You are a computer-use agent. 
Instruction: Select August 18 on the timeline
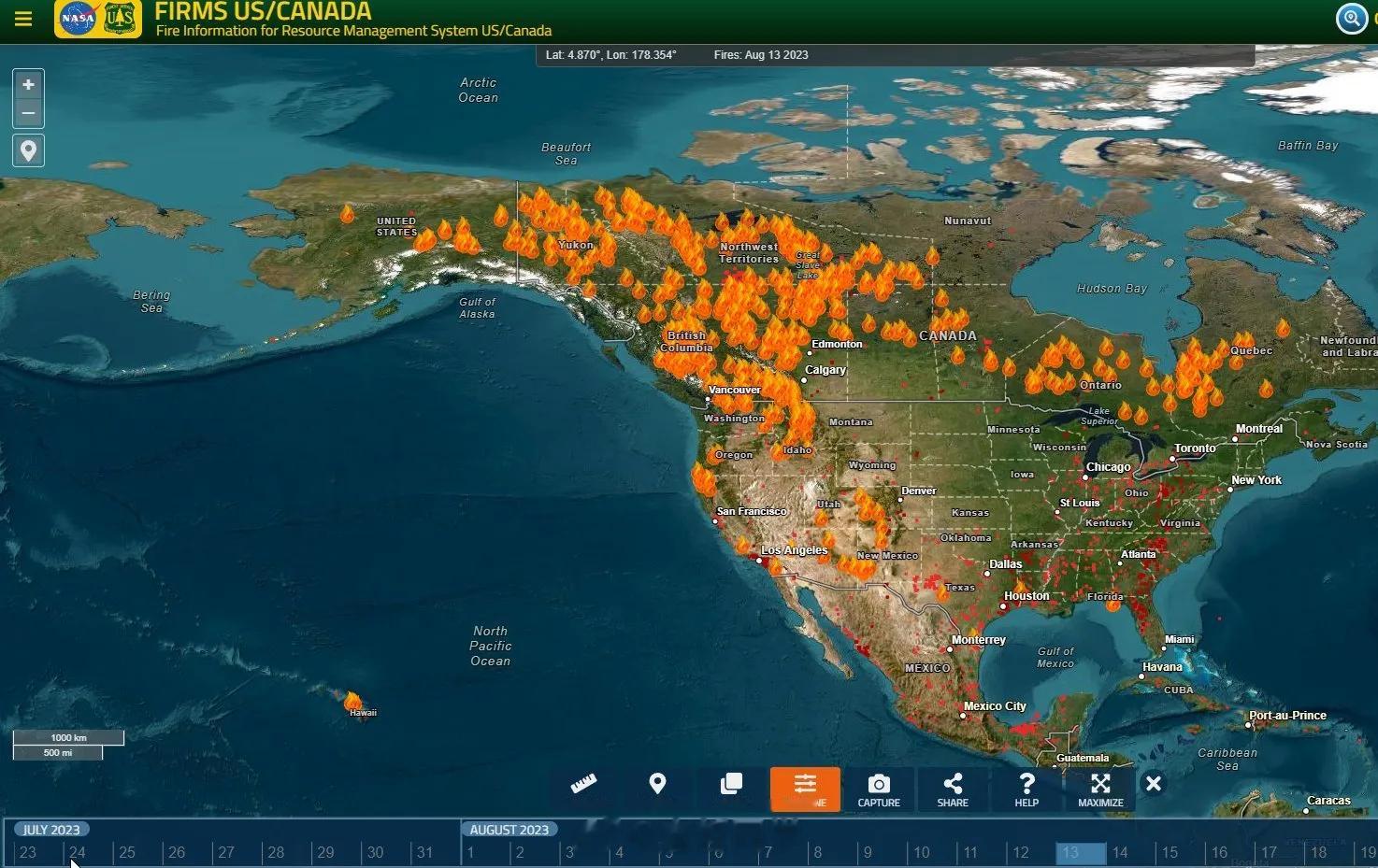coord(1318,852)
